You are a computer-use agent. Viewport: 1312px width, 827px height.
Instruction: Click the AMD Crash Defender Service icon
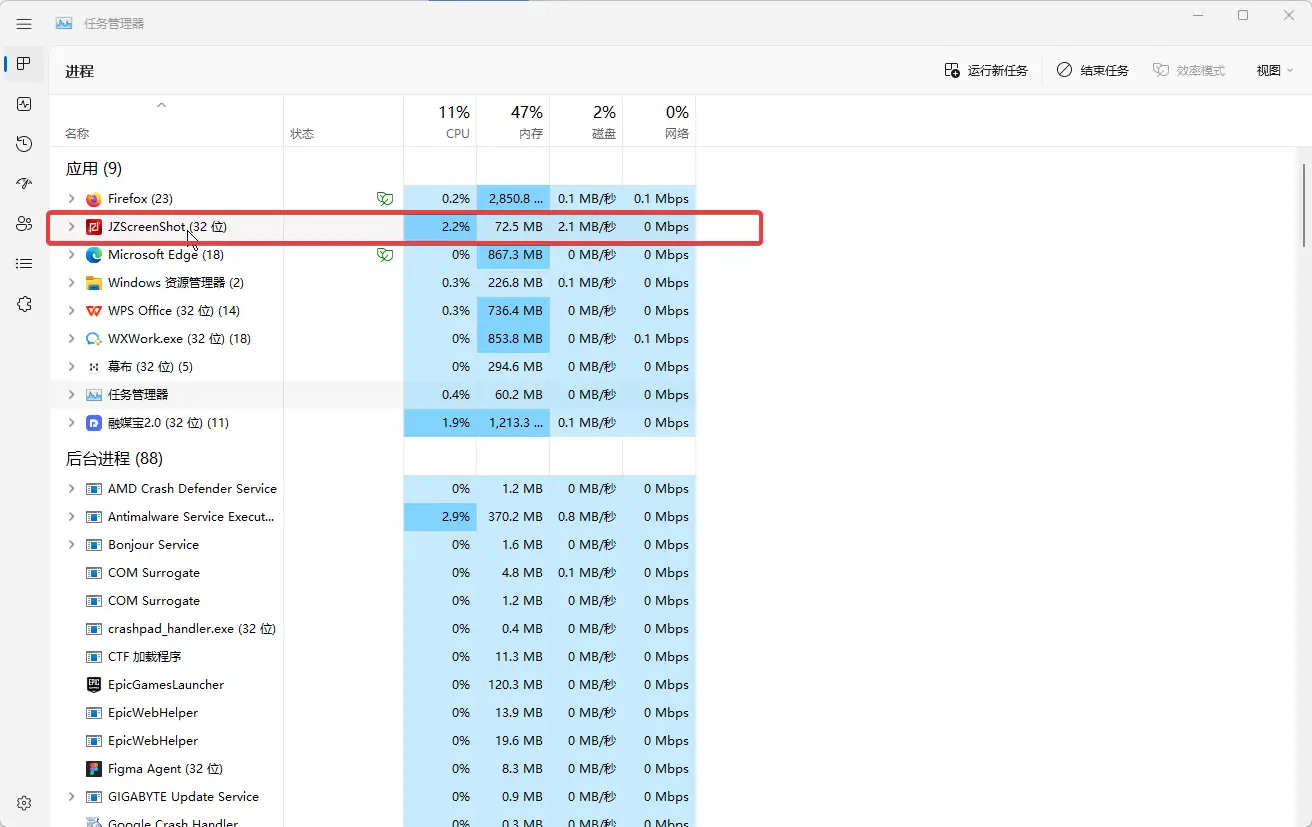tap(94, 489)
